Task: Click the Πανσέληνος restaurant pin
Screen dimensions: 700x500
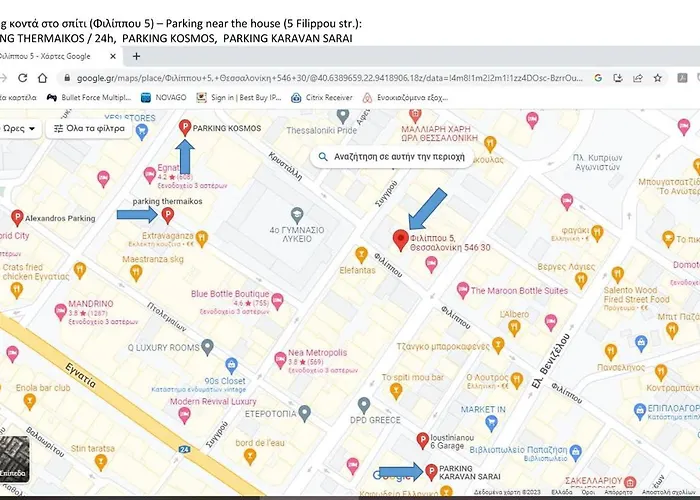Action: pyautogui.click(x=611, y=352)
